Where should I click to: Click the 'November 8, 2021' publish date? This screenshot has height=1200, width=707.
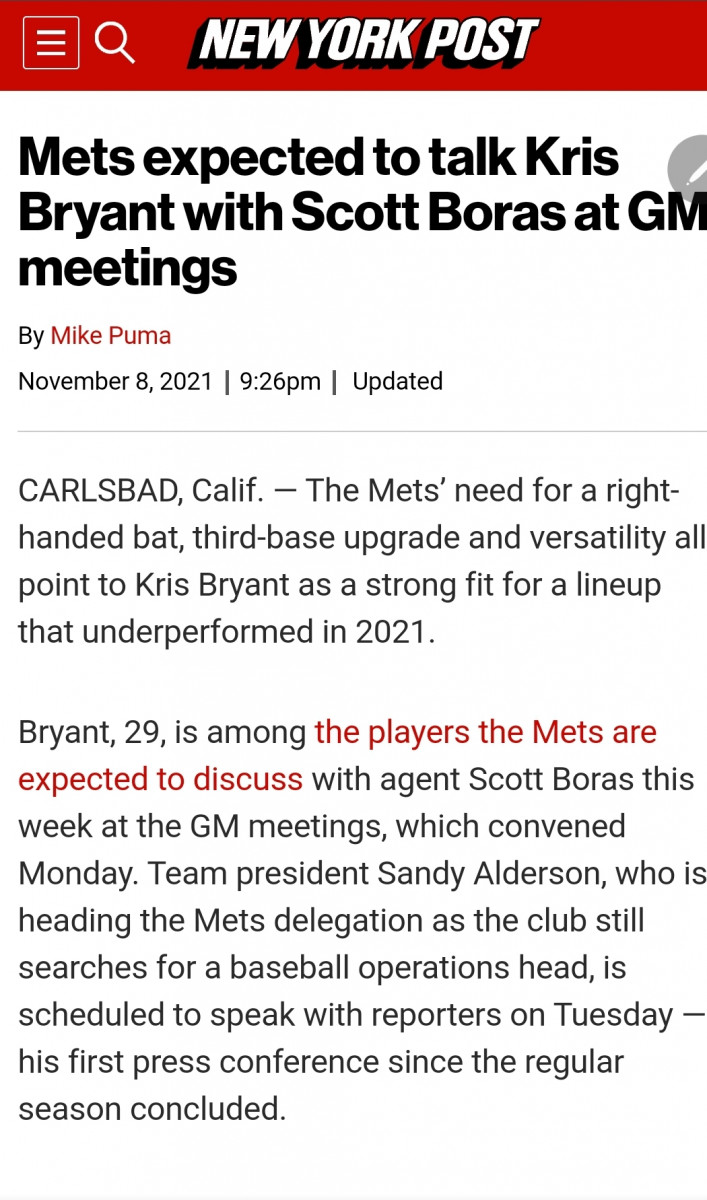pyautogui.click(x=116, y=382)
